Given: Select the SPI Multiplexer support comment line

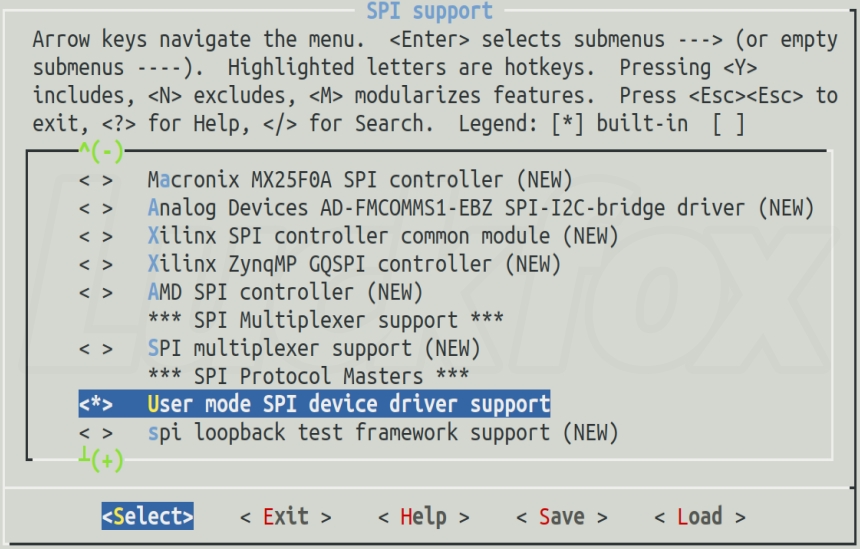Looking at the screenshot, I should click(x=325, y=320).
